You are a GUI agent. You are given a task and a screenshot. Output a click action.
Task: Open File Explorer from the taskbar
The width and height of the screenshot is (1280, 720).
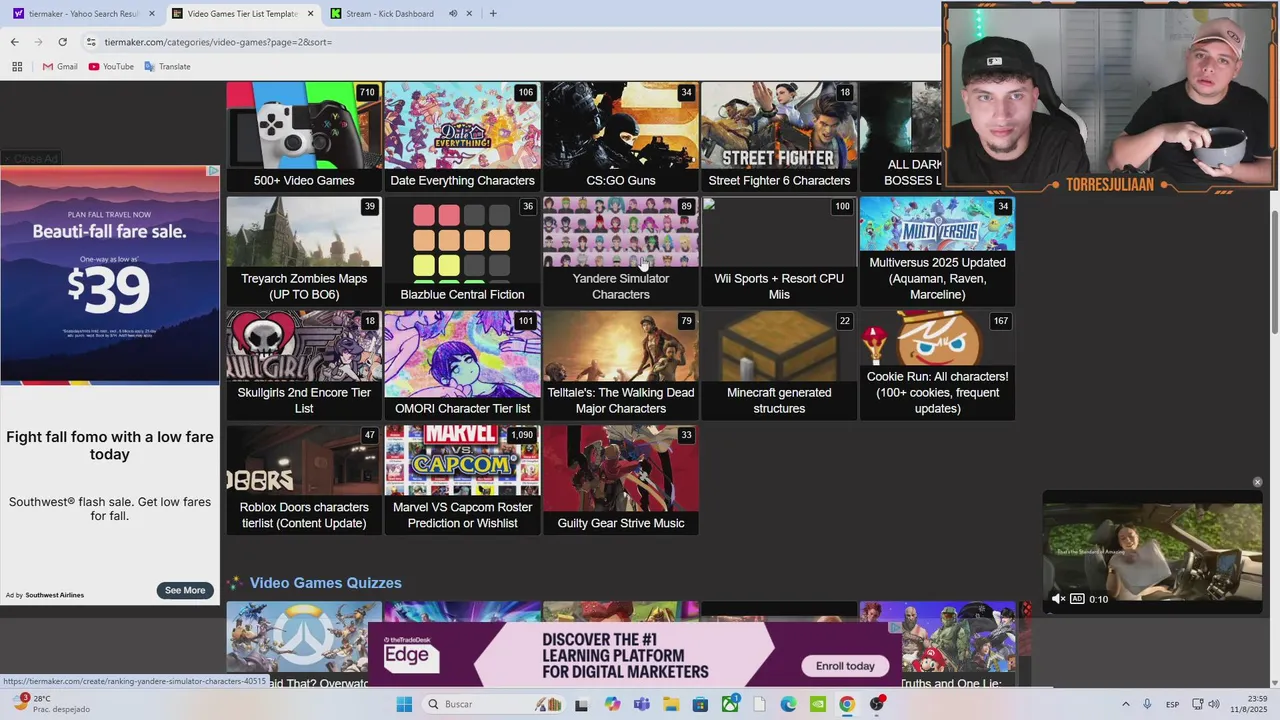tap(671, 704)
